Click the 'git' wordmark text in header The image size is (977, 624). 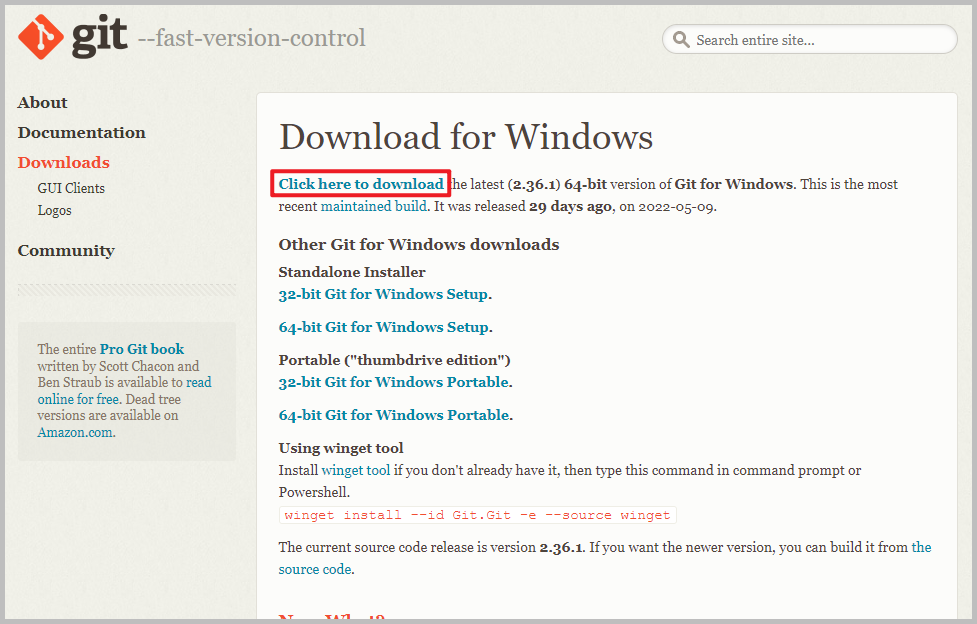pos(100,37)
